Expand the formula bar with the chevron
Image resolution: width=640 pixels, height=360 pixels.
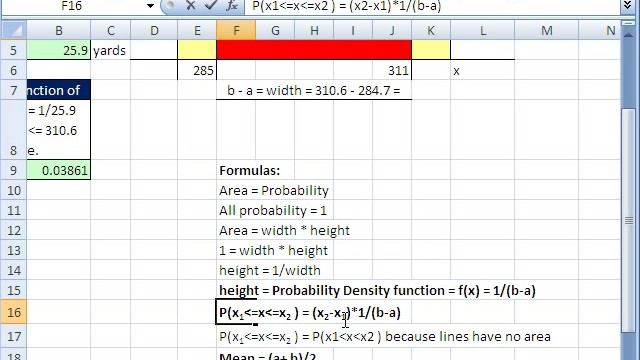coord(628,6)
